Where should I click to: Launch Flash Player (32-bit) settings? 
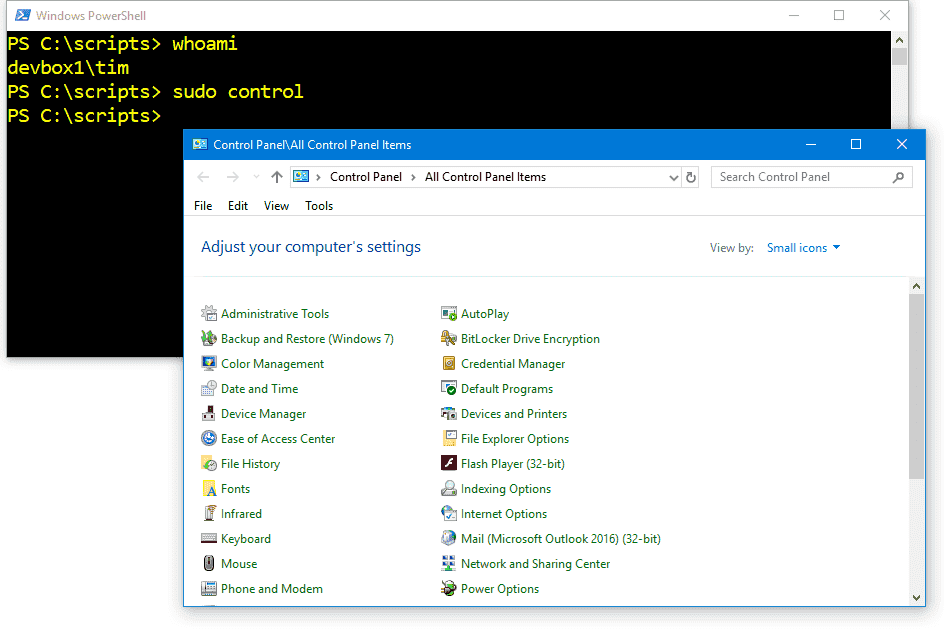coord(513,463)
